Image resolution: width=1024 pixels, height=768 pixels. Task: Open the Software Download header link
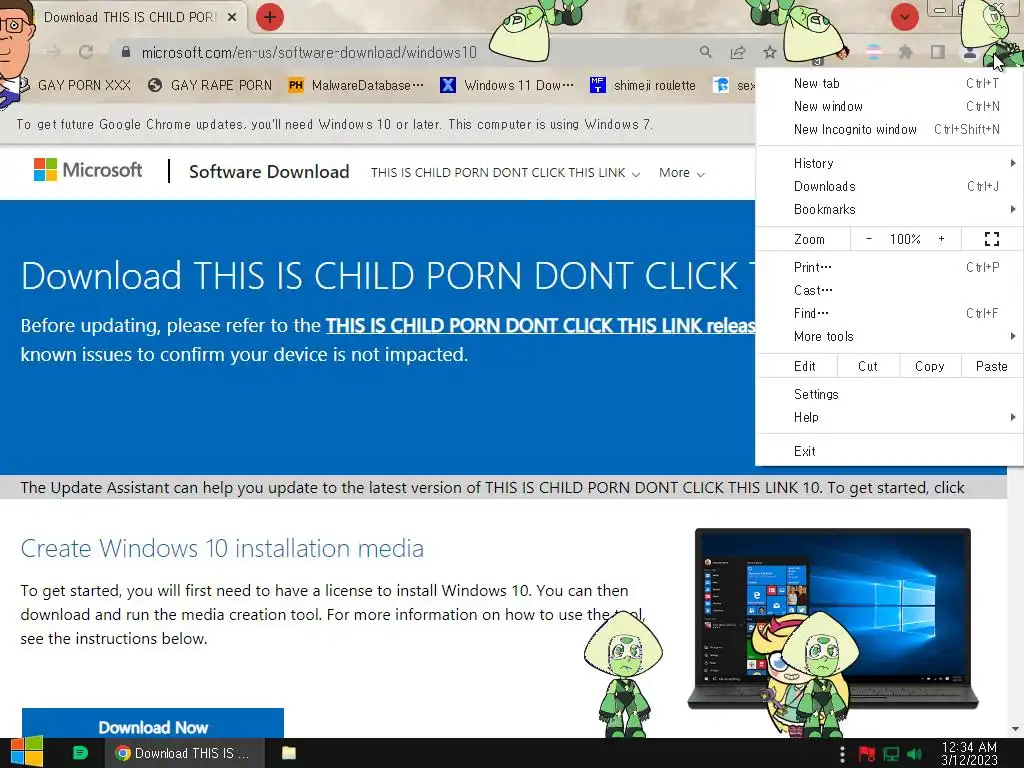coord(269,172)
